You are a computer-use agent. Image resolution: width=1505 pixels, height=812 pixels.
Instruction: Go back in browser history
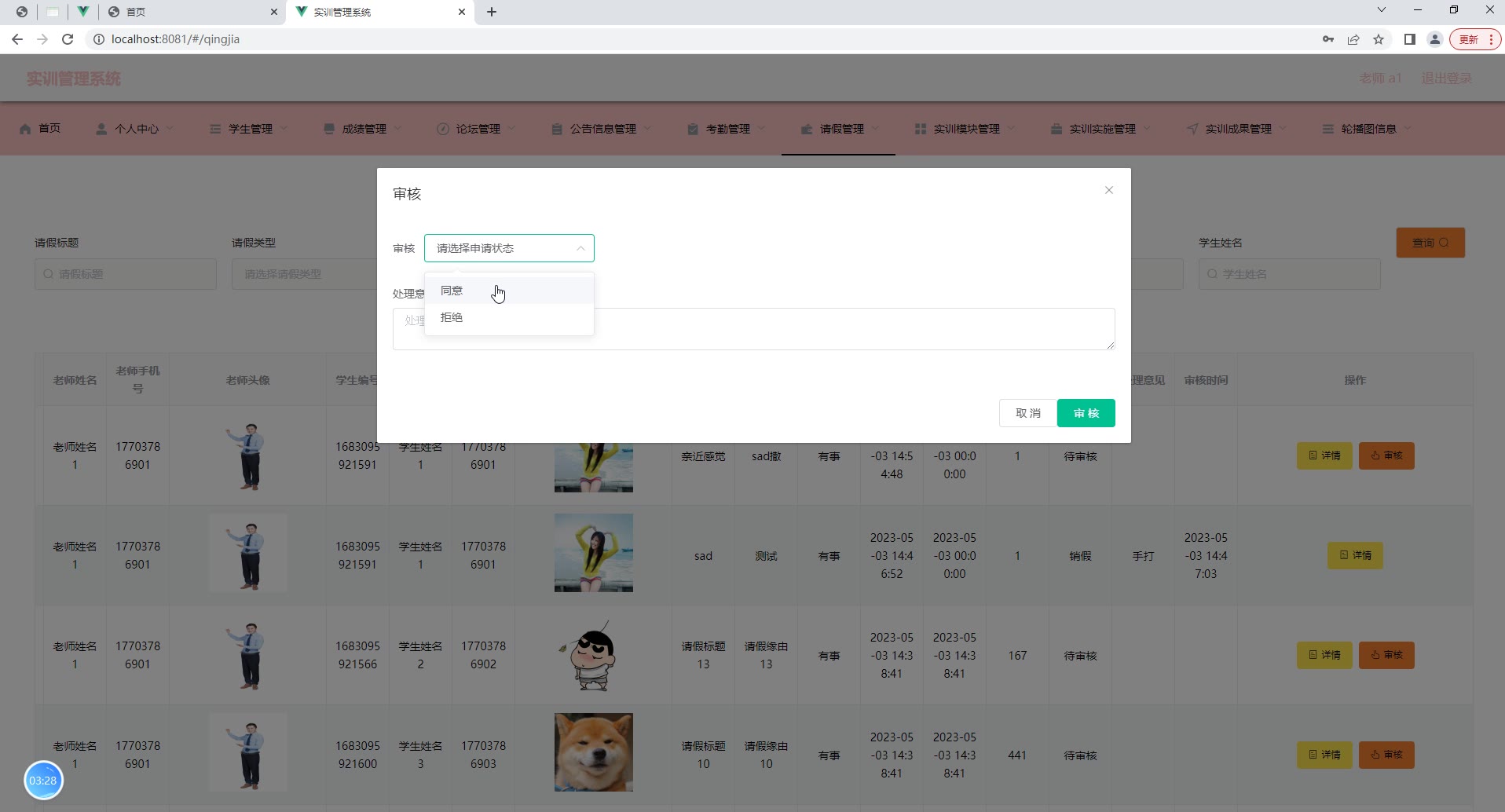coord(17,39)
